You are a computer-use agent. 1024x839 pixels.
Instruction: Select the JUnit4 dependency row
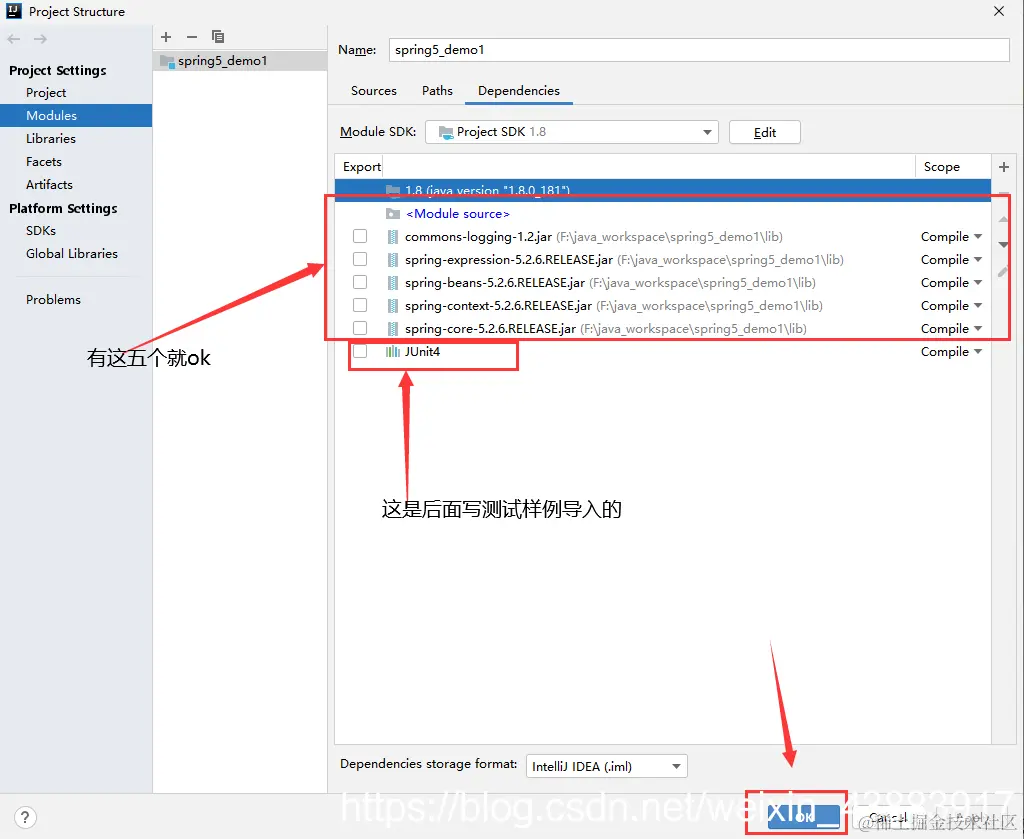(x=662, y=352)
